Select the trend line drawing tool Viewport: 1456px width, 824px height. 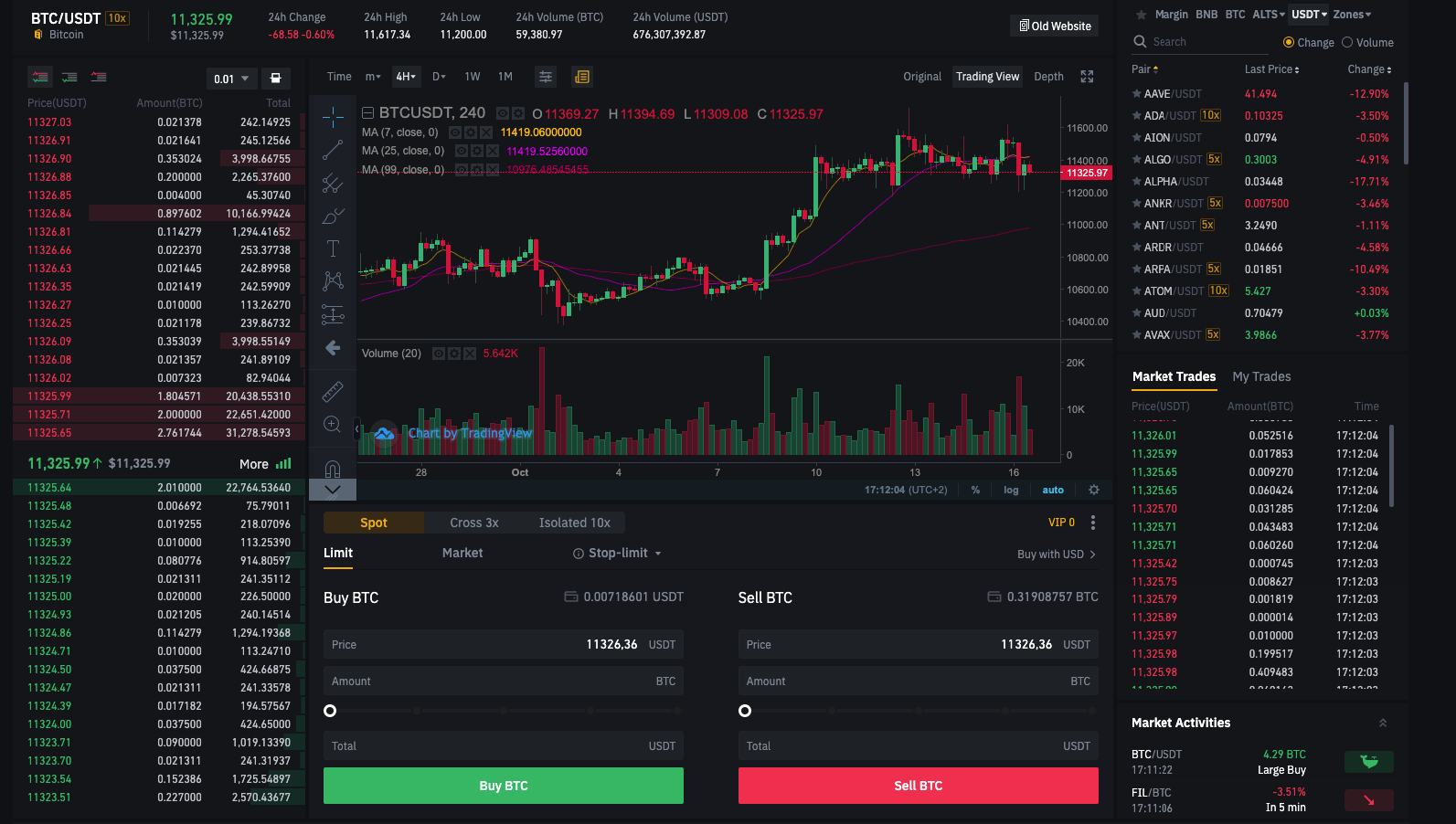click(333, 150)
